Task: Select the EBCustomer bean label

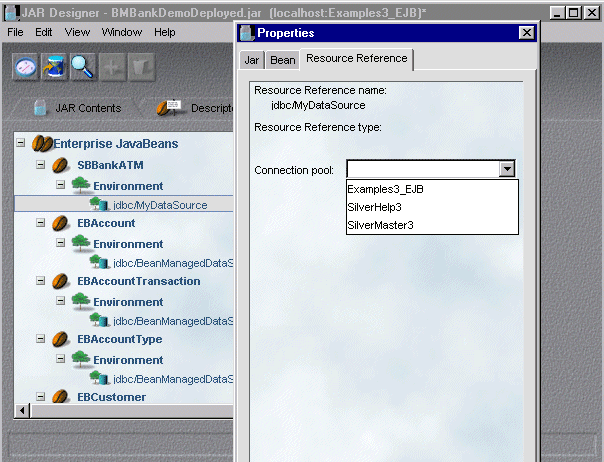Action: coord(111,397)
